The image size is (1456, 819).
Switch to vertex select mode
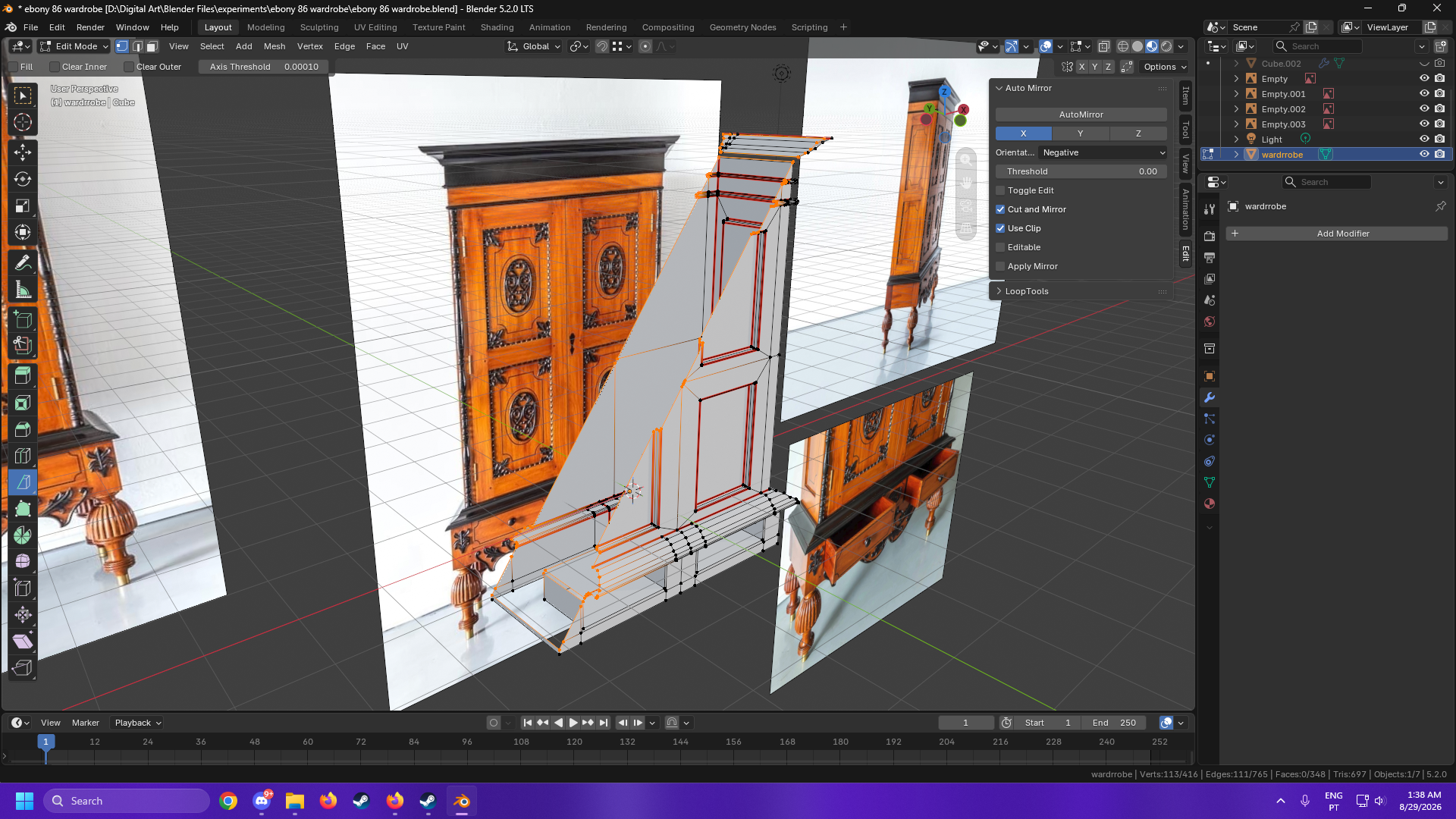click(122, 46)
